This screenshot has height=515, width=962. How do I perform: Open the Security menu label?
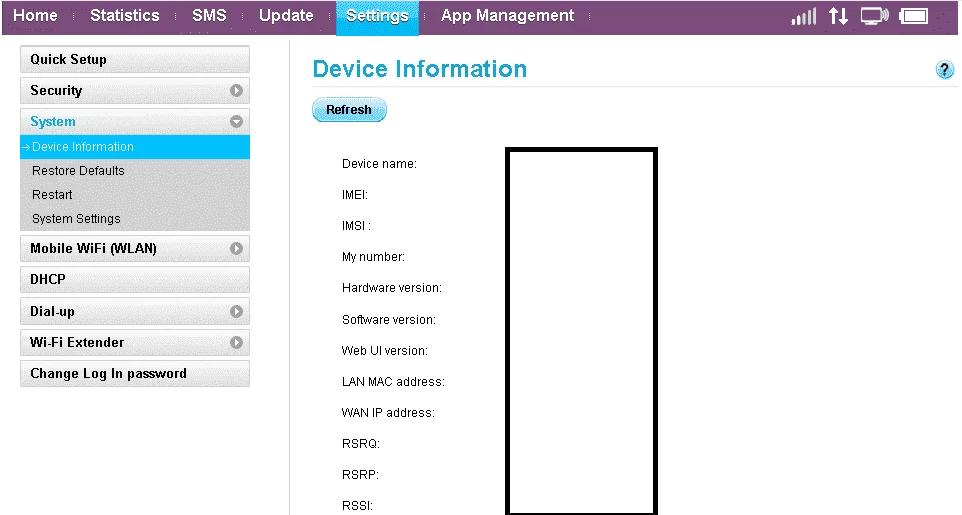(56, 91)
